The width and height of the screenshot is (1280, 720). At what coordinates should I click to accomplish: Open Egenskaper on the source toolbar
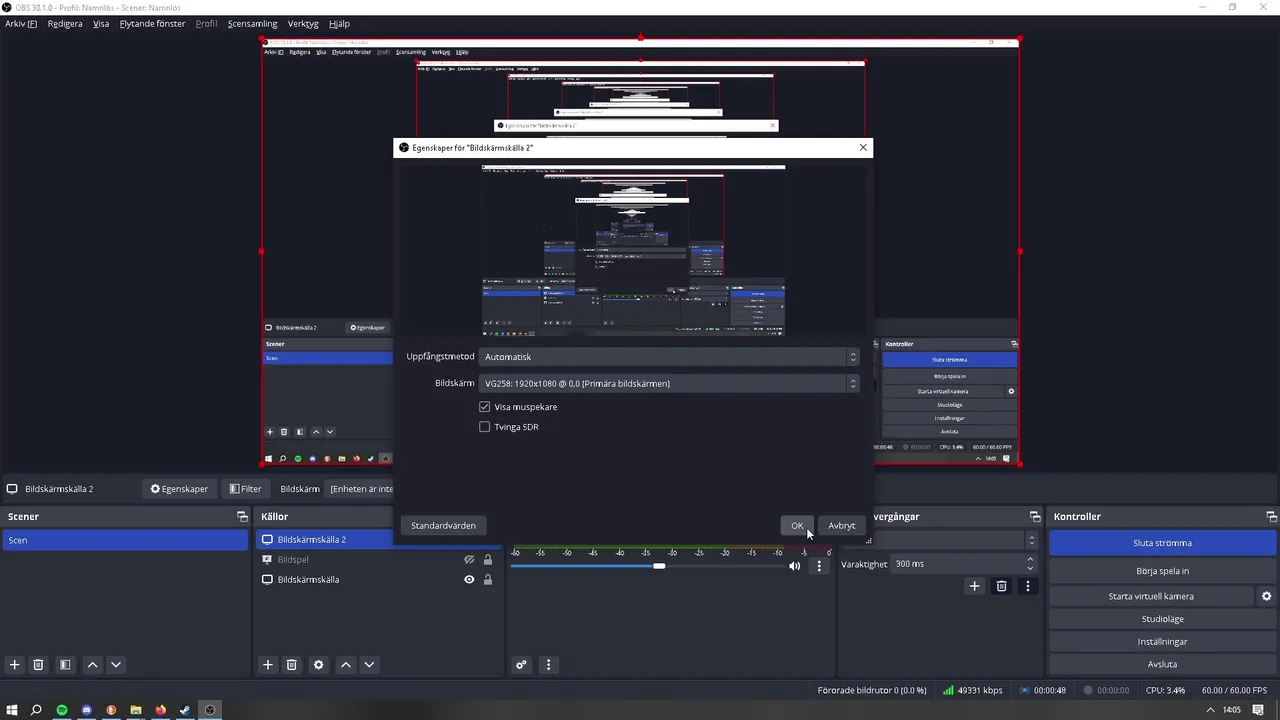(x=180, y=489)
